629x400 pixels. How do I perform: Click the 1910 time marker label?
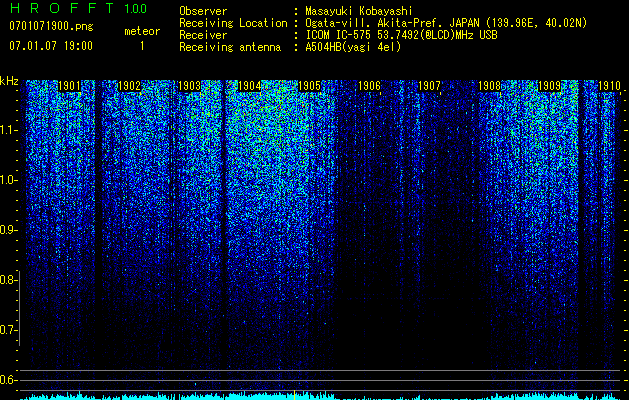click(609, 86)
